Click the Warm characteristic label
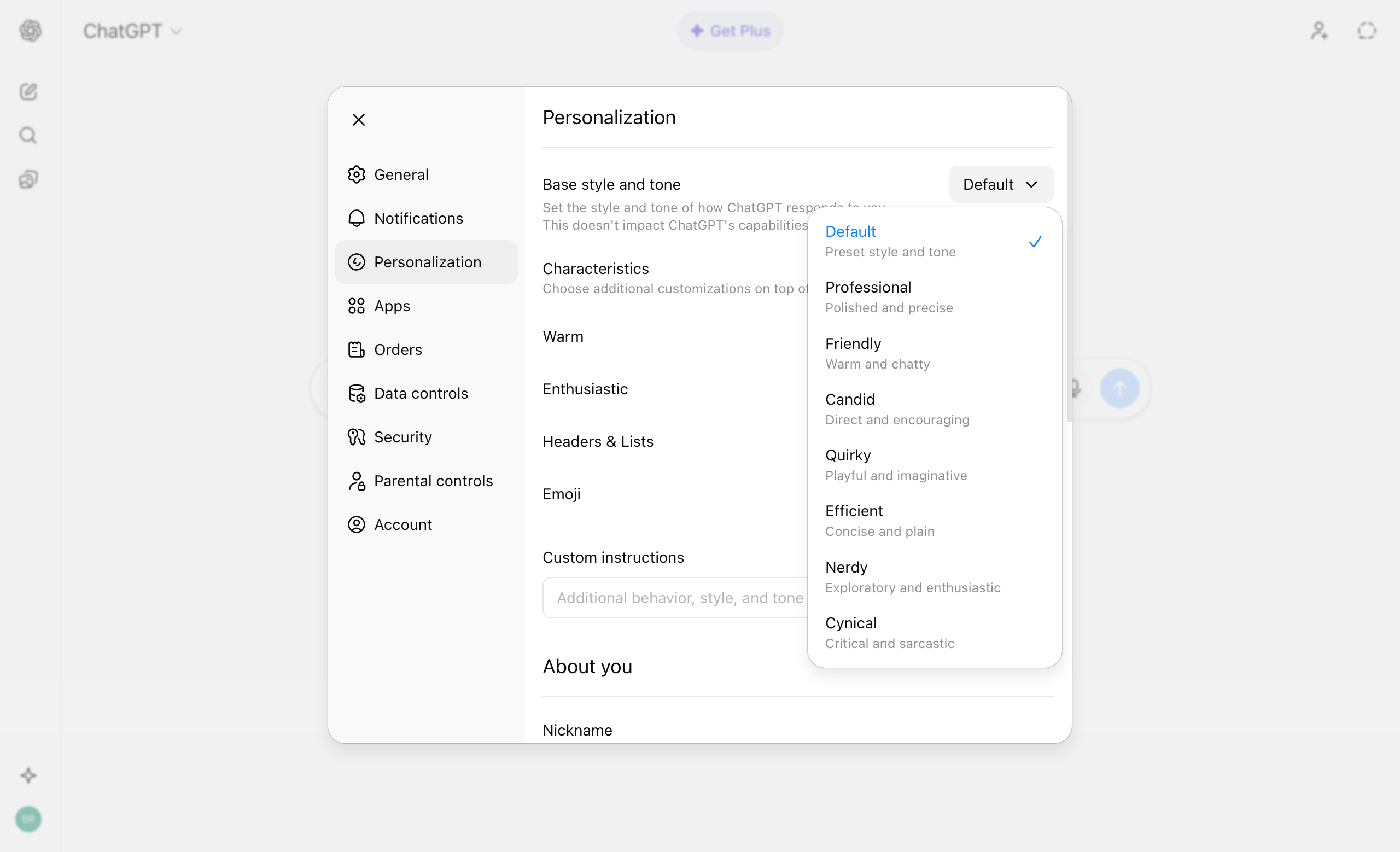The image size is (1400, 852). (563, 337)
